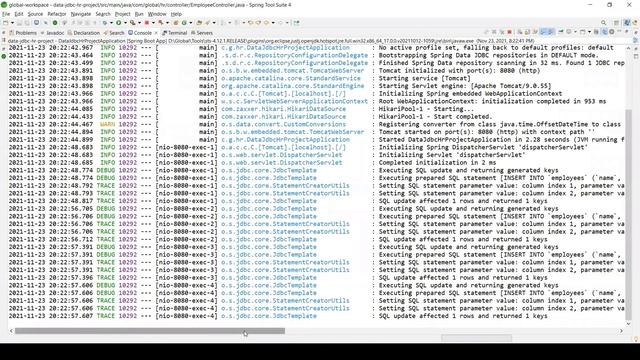Open the External Tools dropdown arrow

click(167, 23)
